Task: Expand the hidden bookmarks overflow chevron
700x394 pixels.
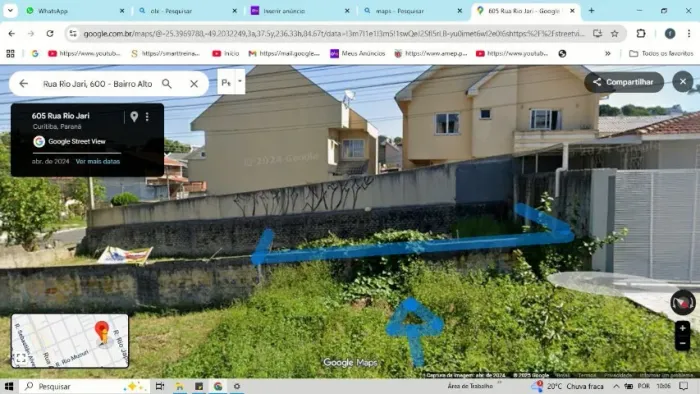Action: [608, 54]
